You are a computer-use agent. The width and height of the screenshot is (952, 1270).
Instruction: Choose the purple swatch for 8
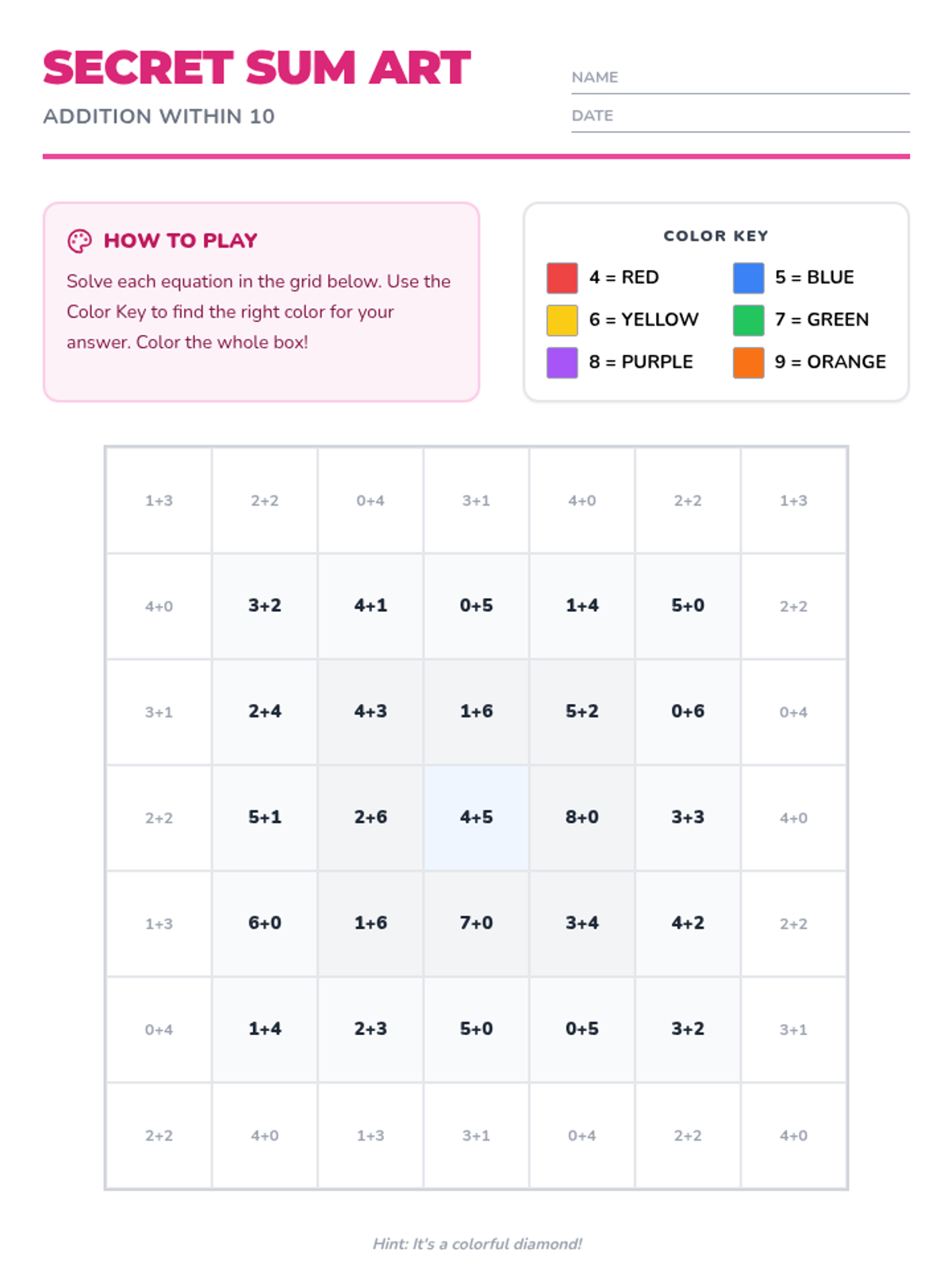562,362
